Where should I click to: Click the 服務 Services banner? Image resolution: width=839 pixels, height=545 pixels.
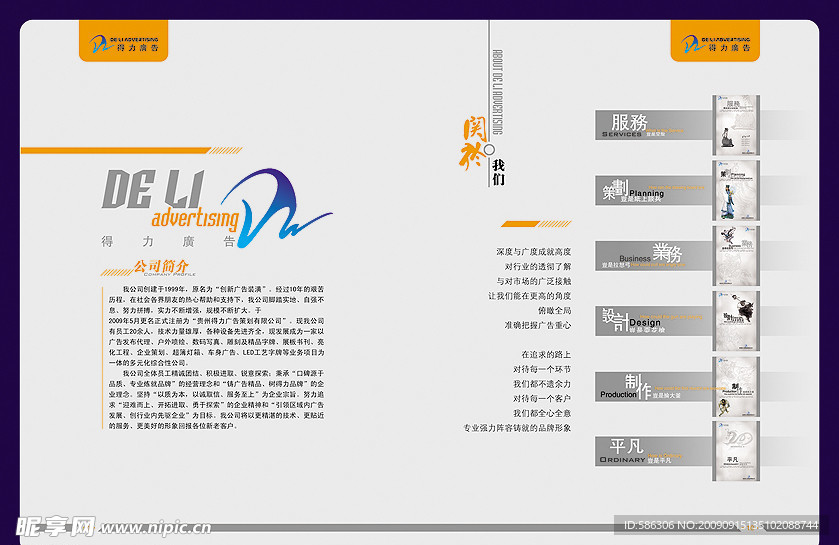point(653,125)
